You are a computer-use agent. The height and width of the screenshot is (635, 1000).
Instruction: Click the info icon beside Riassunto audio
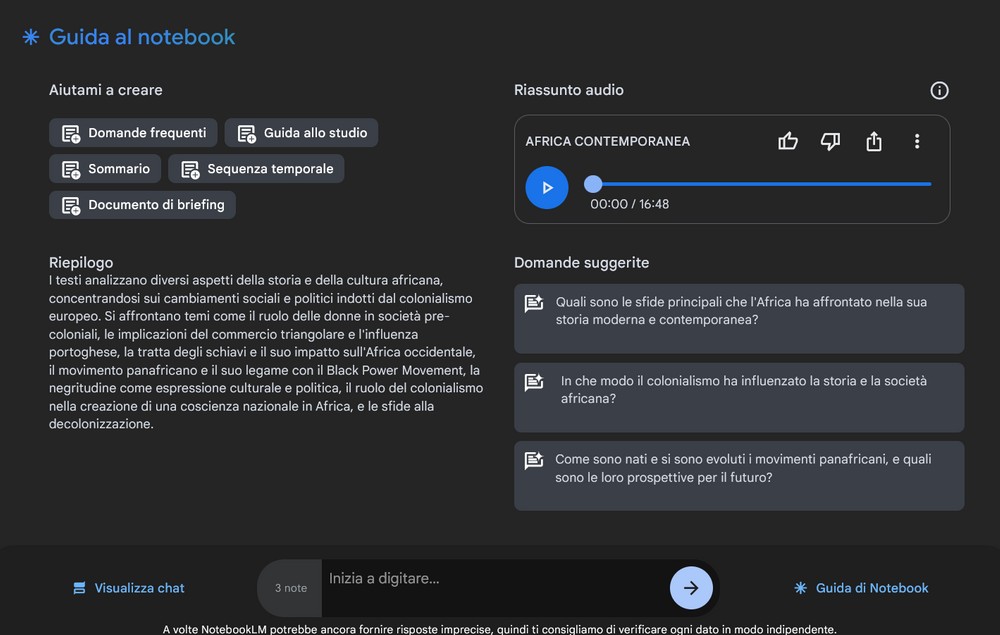pos(939,91)
